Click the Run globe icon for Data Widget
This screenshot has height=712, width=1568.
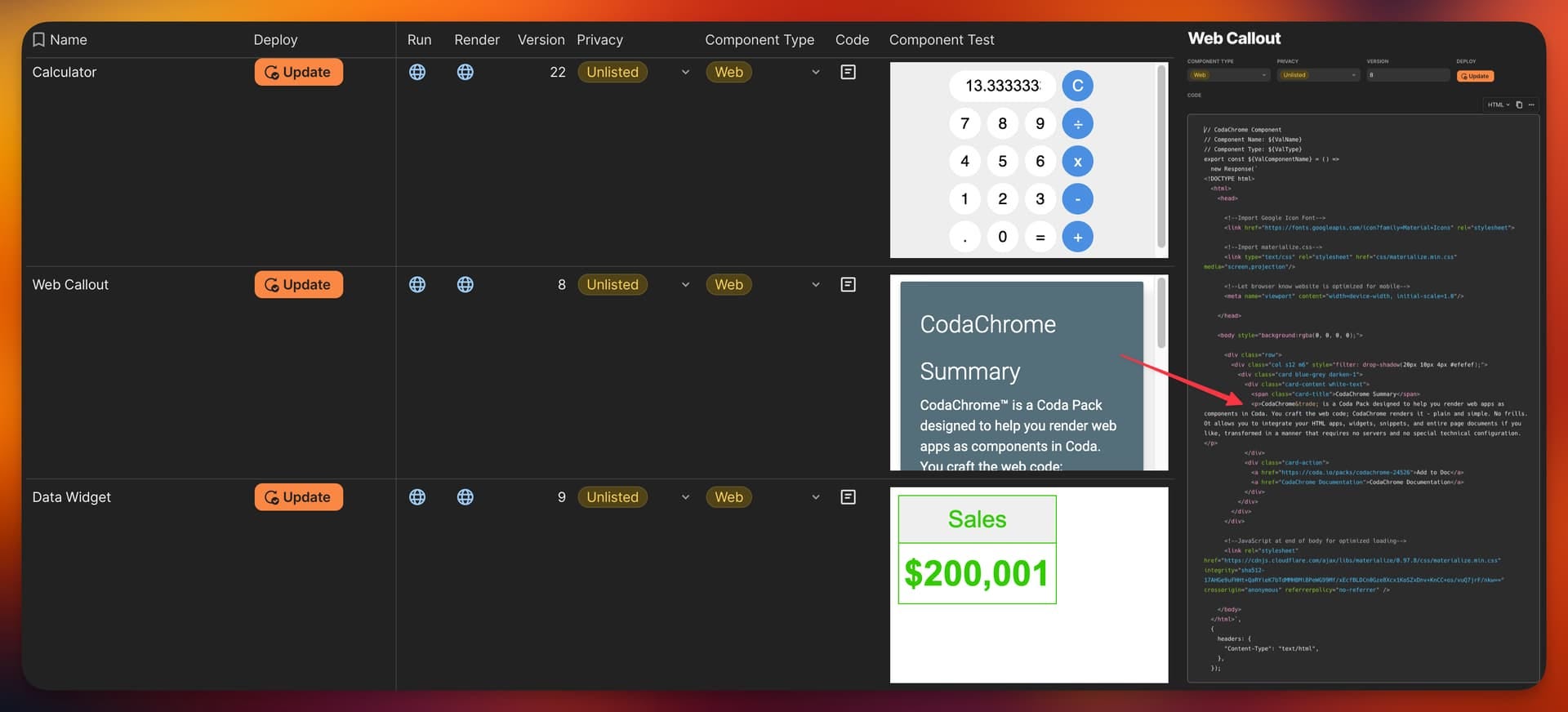tap(417, 496)
